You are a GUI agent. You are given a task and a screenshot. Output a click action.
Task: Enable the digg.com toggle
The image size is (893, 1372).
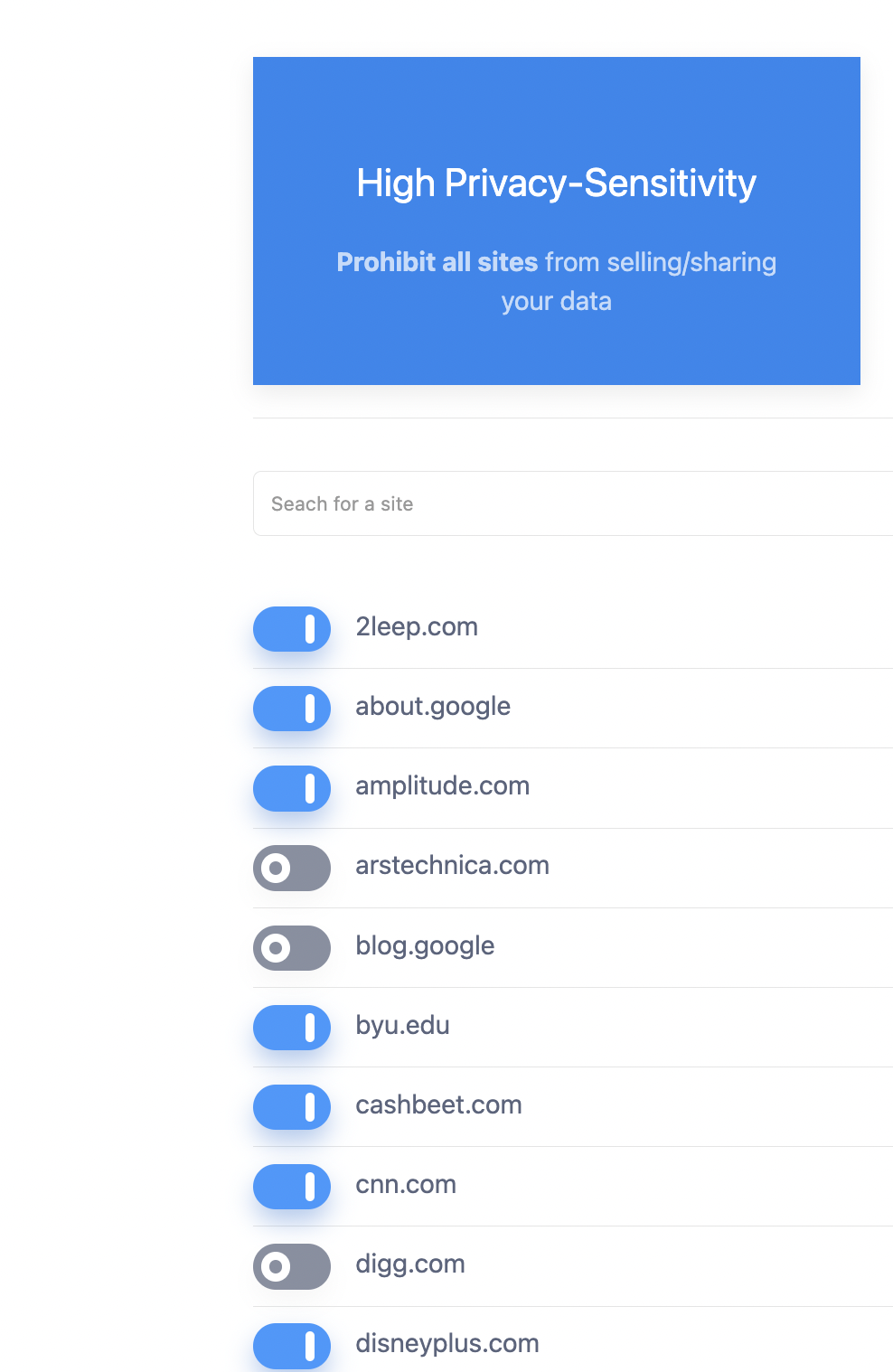pos(291,1266)
